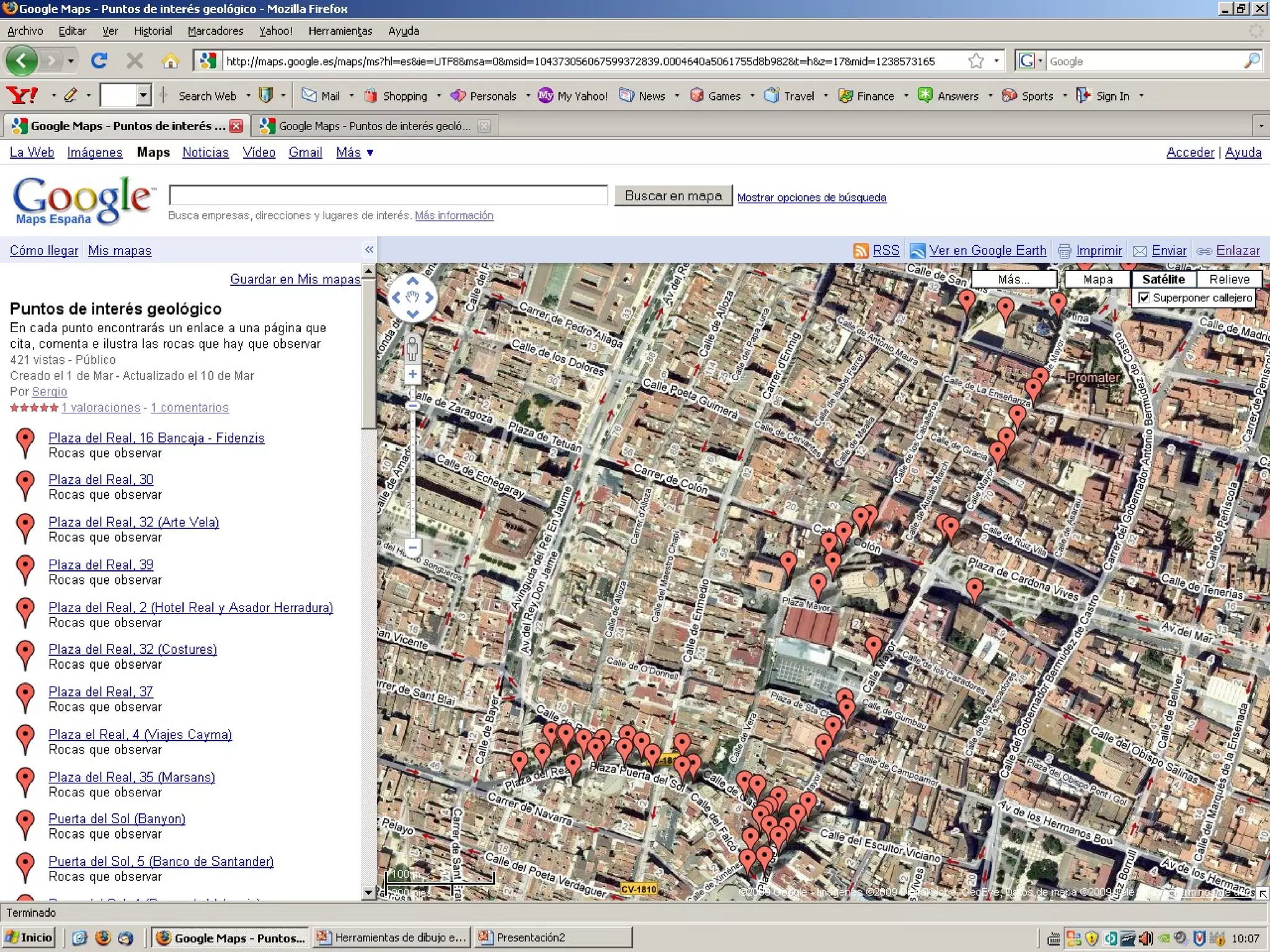Click the search magnifier in Google search box
The width and height of the screenshot is (1270, 952).
coord(1251,61)
